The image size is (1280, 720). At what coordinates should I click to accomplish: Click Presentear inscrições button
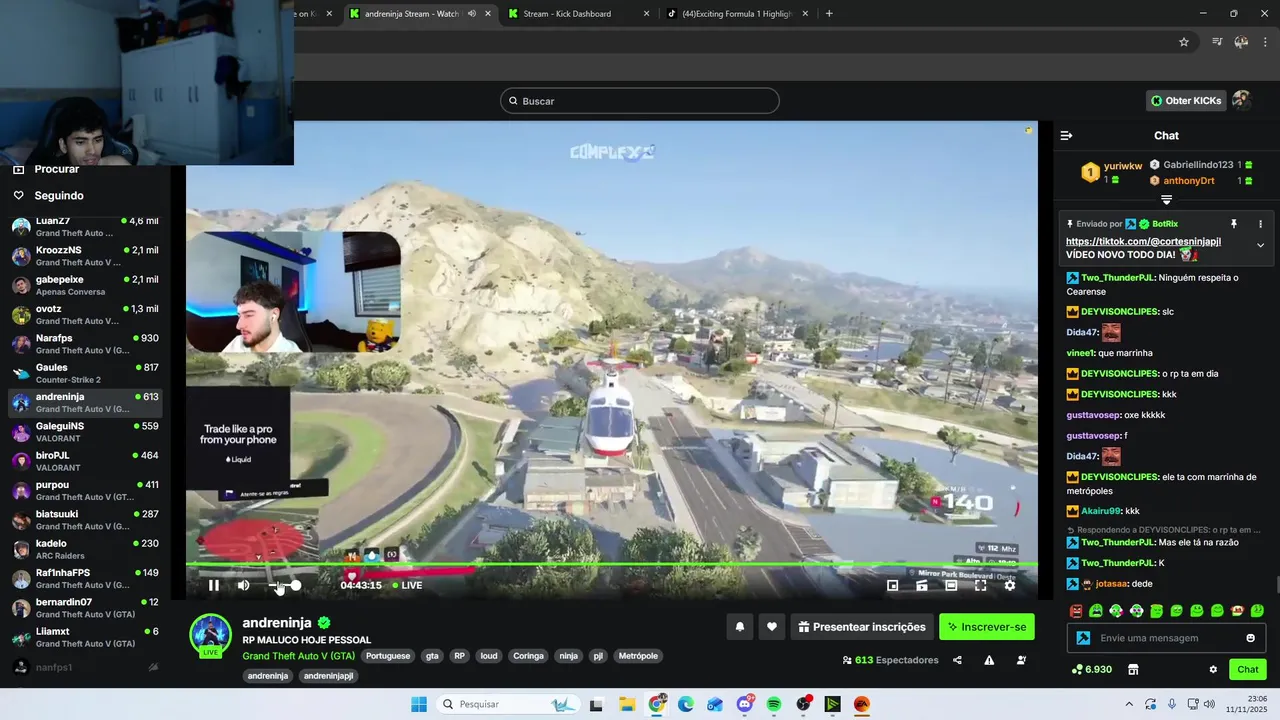[x=862, y=627]
